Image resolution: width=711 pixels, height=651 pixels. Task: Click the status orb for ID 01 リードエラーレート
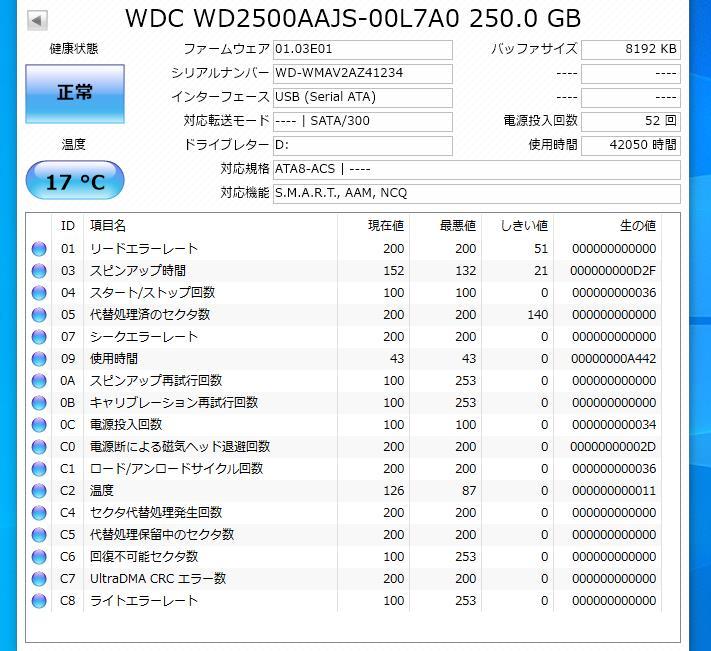tap(39, 249)
